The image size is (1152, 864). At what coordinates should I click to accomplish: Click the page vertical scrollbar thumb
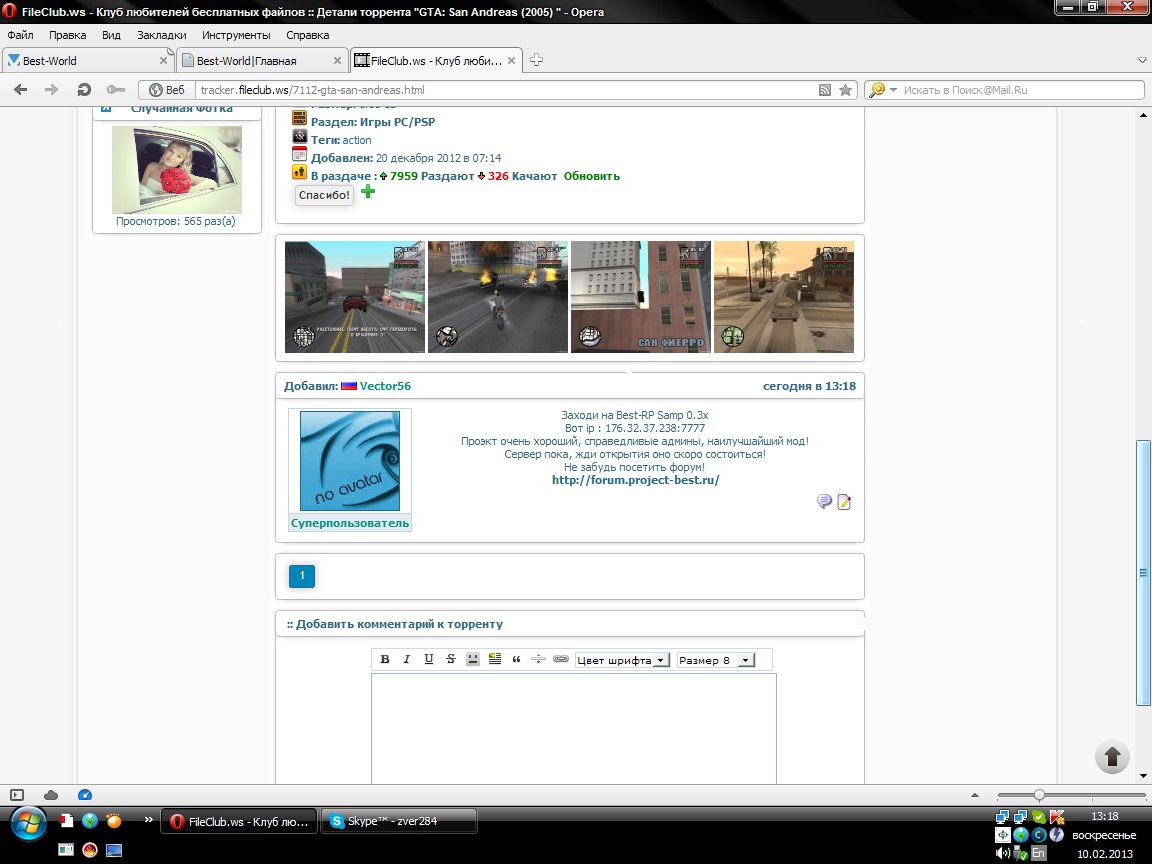tap(1142, 572)
